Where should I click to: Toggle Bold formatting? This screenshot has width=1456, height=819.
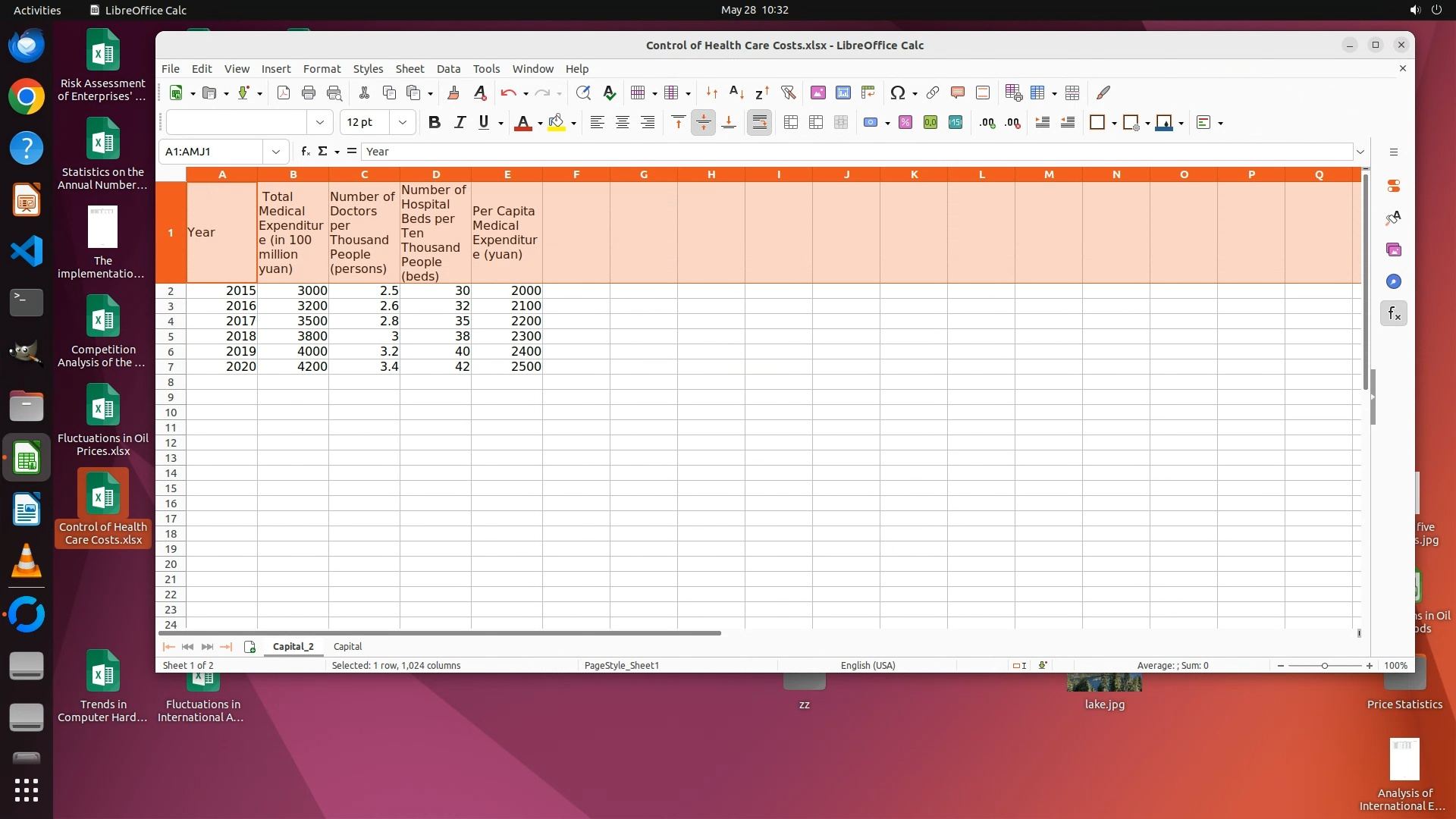pyautogui.click(x=434, y=123)
